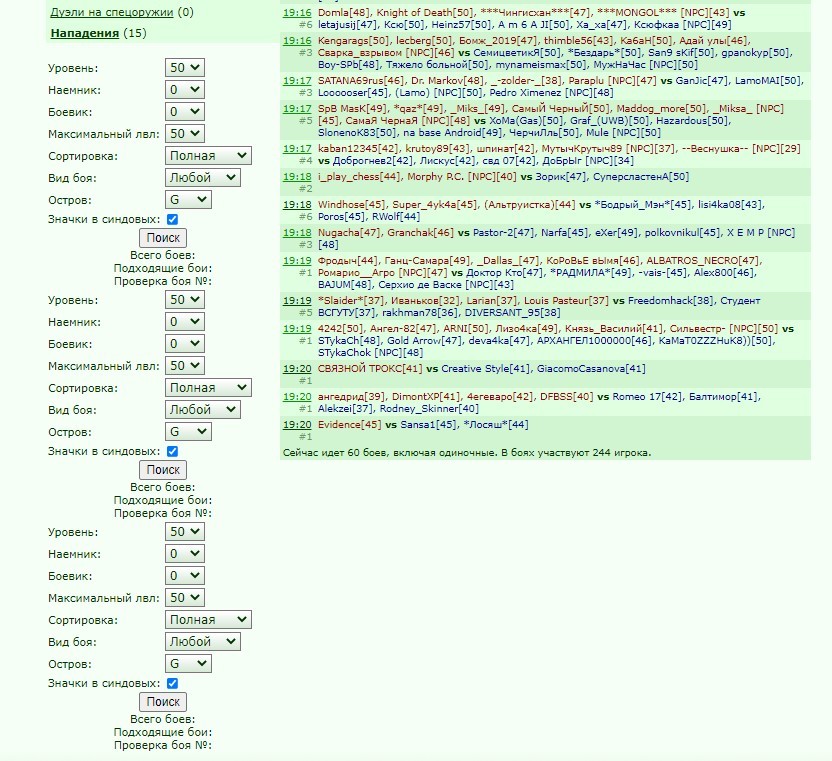The image size is (832, 761).
Task: Toggle Значки в синдовых checkbox in first form
Action: tap(172, 219)
